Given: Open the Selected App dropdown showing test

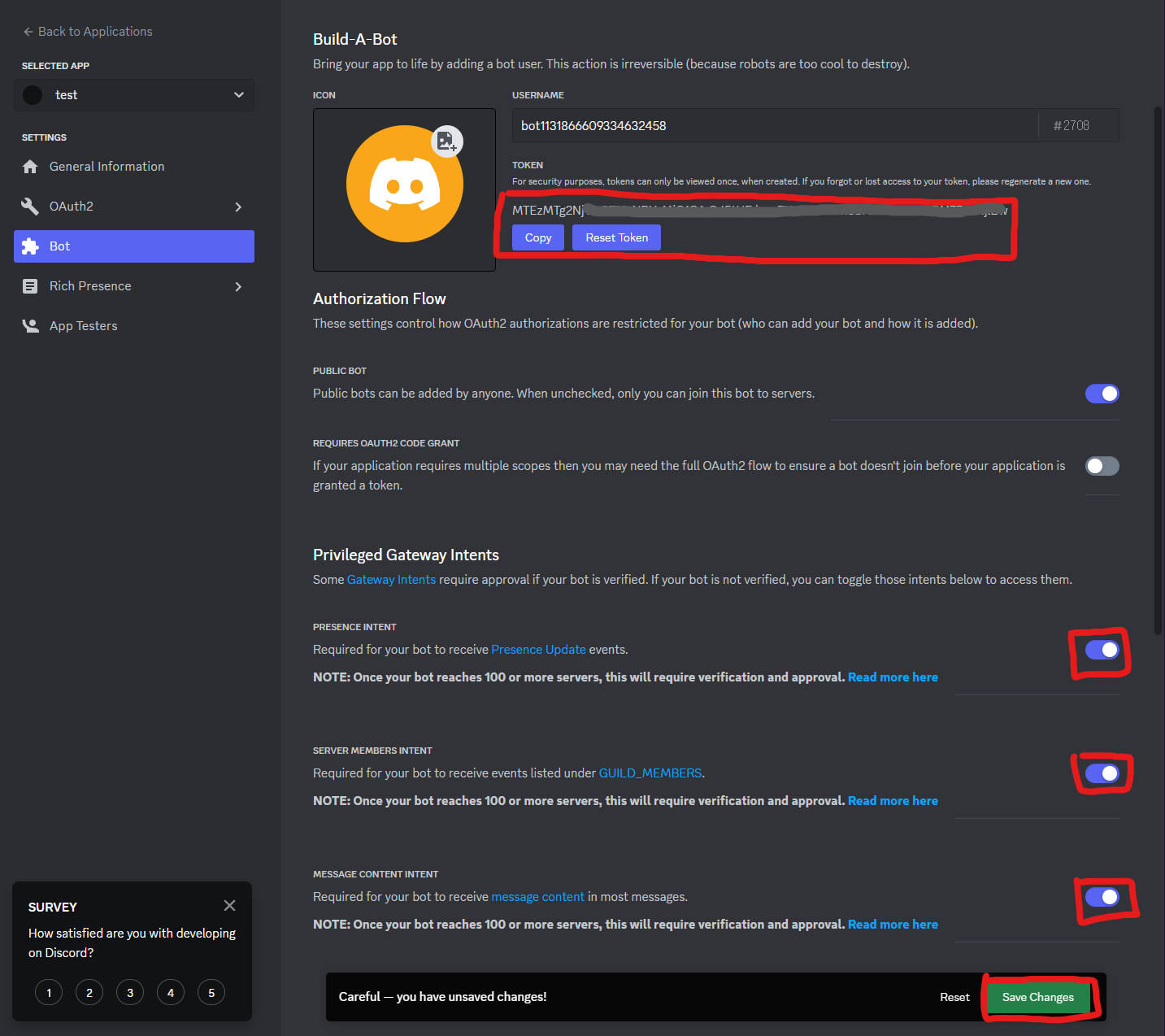Looking at the screenshot, I should (134, 95).
